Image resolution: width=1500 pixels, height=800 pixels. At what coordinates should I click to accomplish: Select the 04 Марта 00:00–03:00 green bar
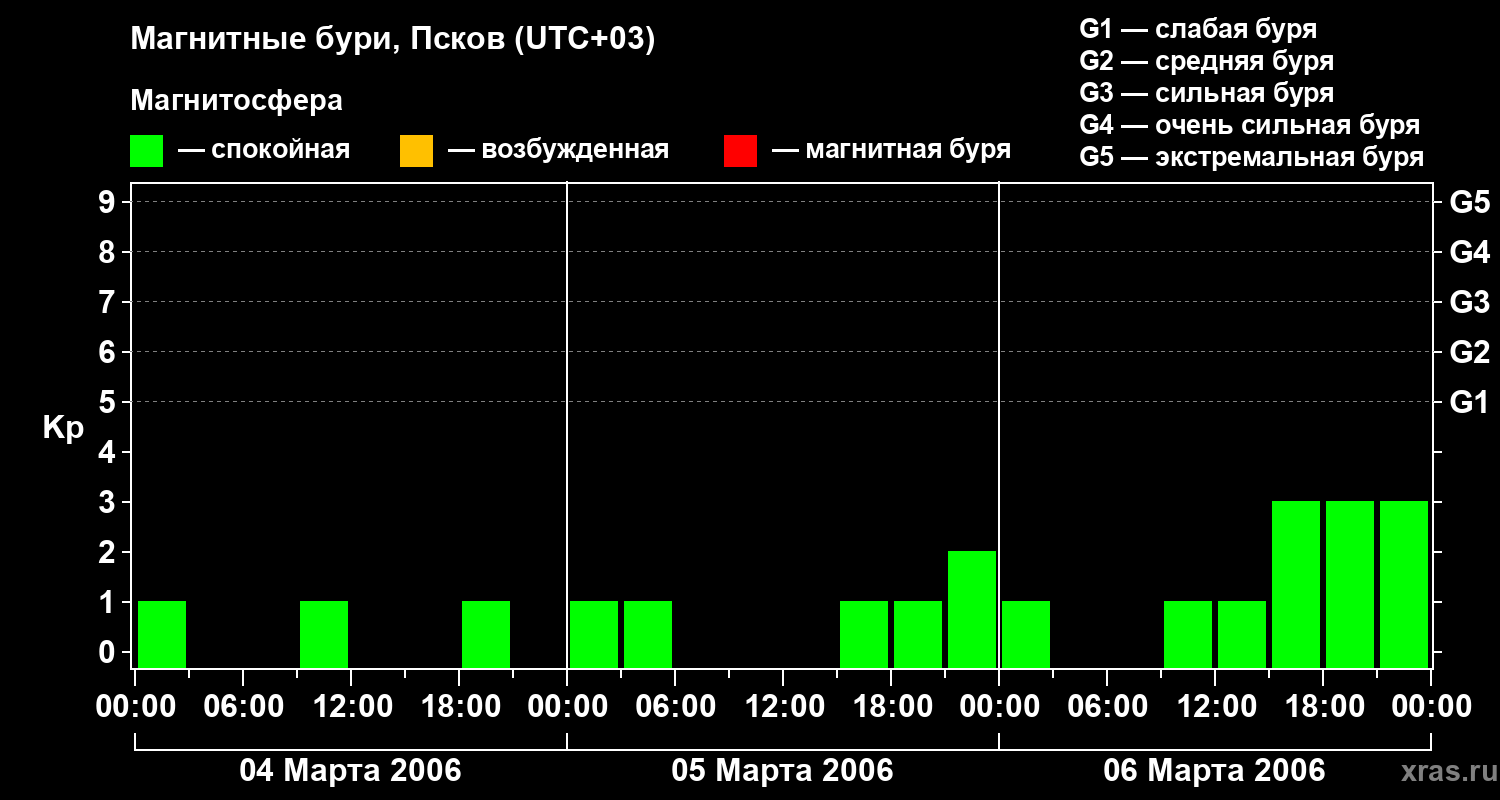coord(162,634)
